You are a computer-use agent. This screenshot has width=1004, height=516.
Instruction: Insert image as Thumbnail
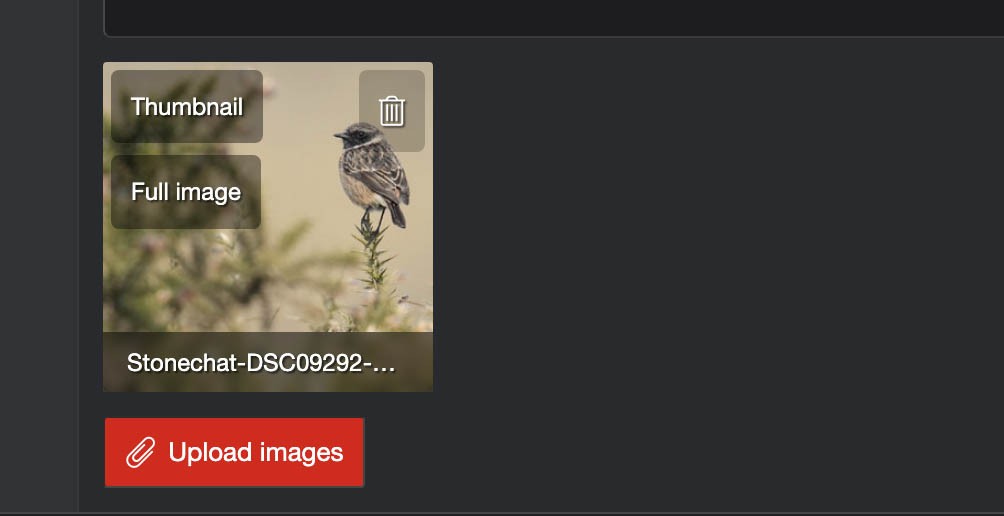187,106
